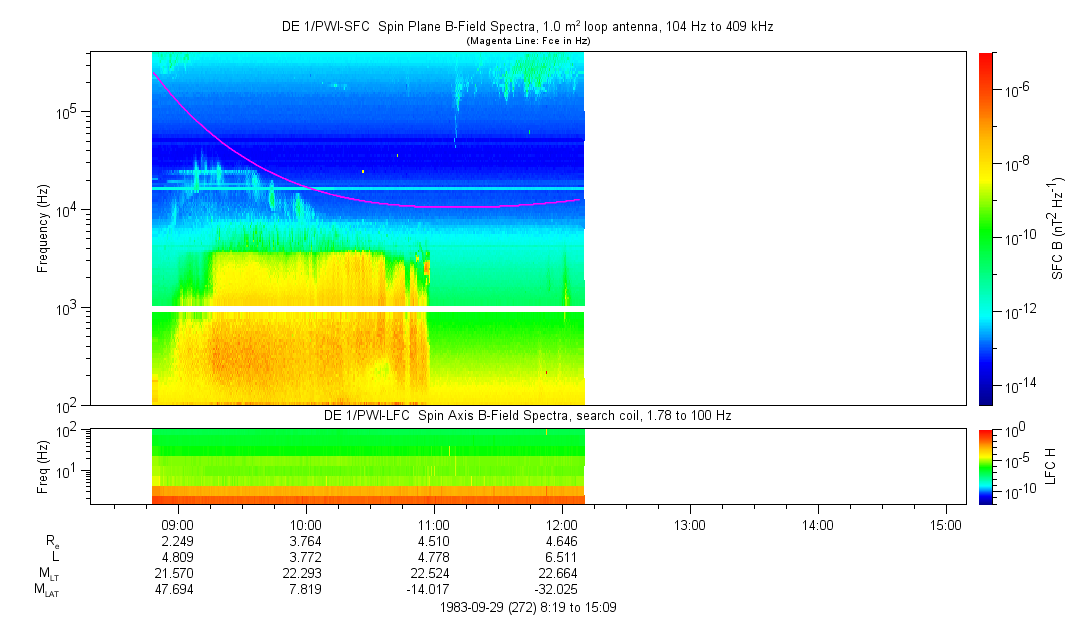Click the Frequency (Hz) axis label
Screen dimensions: 1083x620
click(x=43, y=228)
